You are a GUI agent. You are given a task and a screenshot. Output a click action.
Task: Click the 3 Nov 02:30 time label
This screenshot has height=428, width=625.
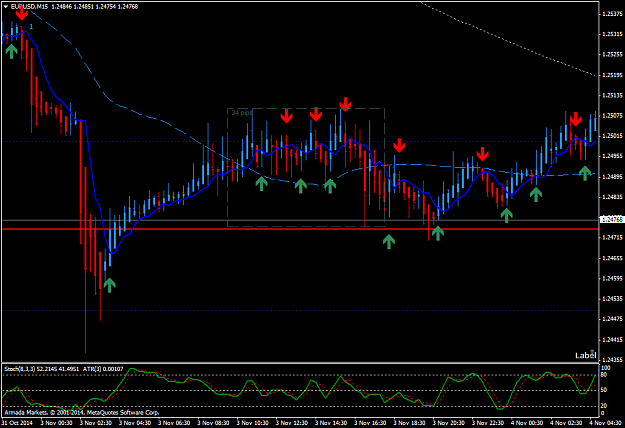(96, 423)
